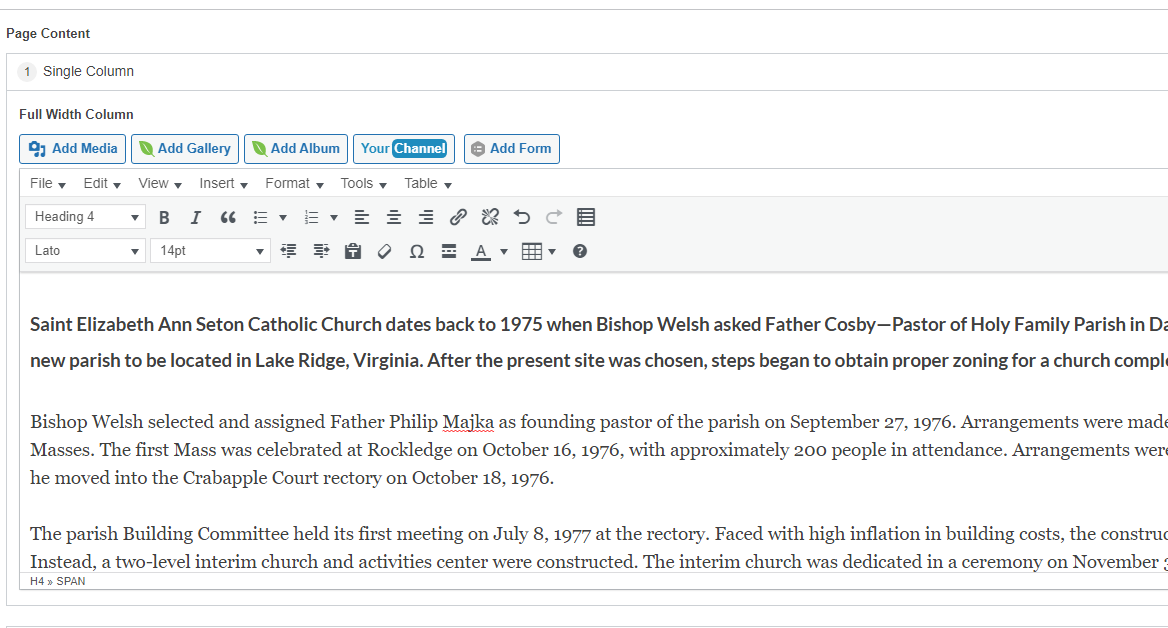Toggle the blockquote button

[x=228, y=218]
